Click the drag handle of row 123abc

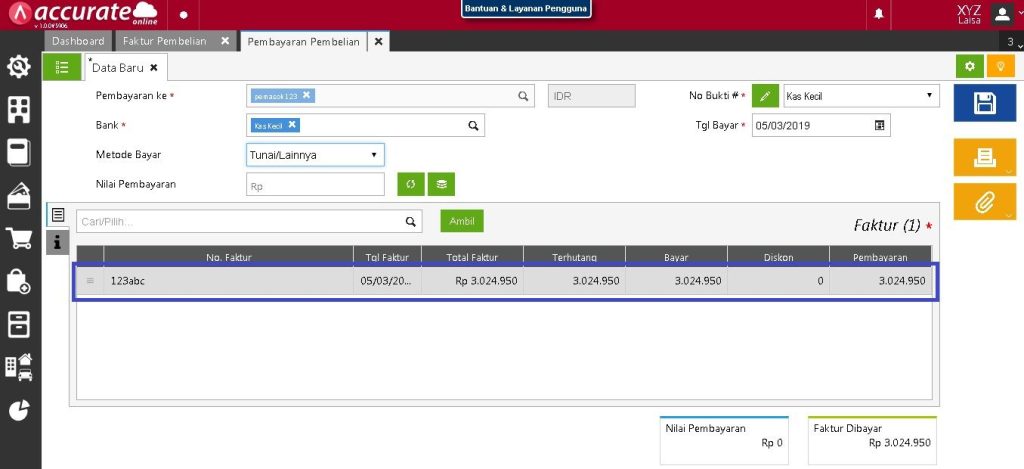(90, 281)
